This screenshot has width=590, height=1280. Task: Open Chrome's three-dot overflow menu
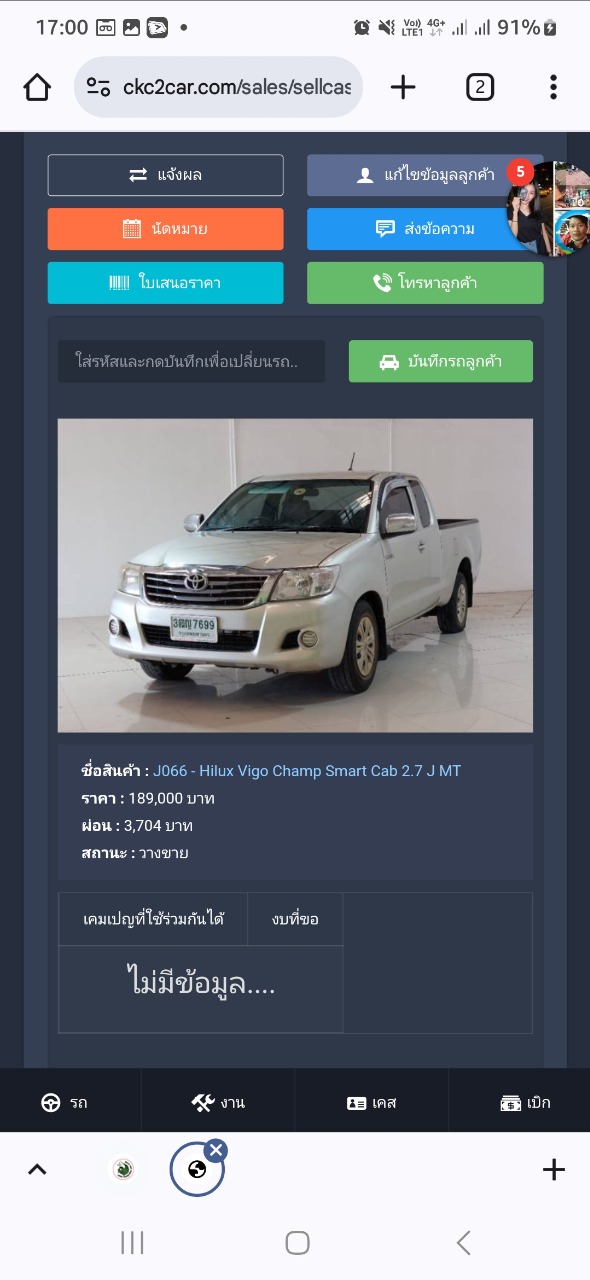[553, 88]
